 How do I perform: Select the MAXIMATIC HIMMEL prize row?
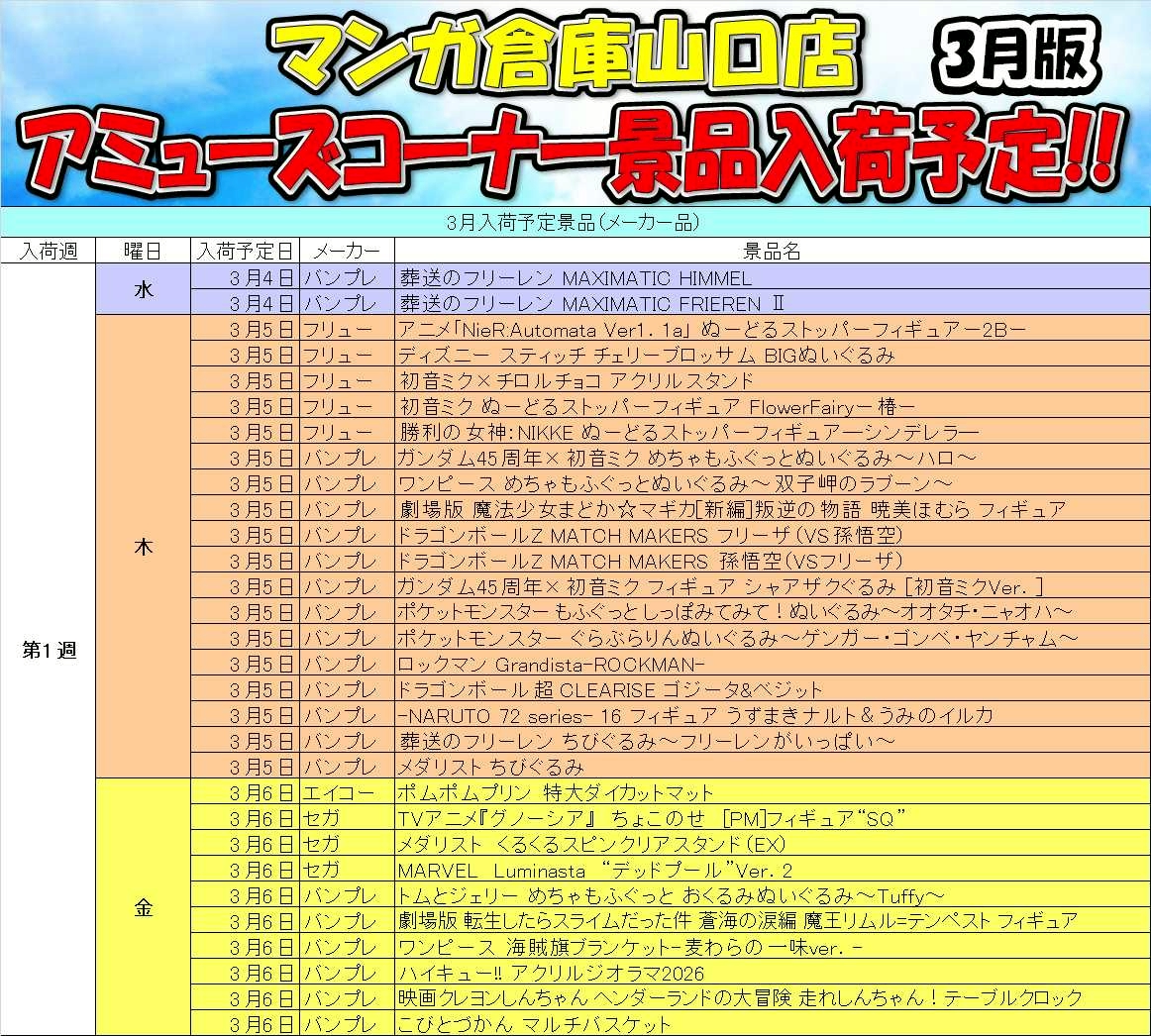pos(575,278)
